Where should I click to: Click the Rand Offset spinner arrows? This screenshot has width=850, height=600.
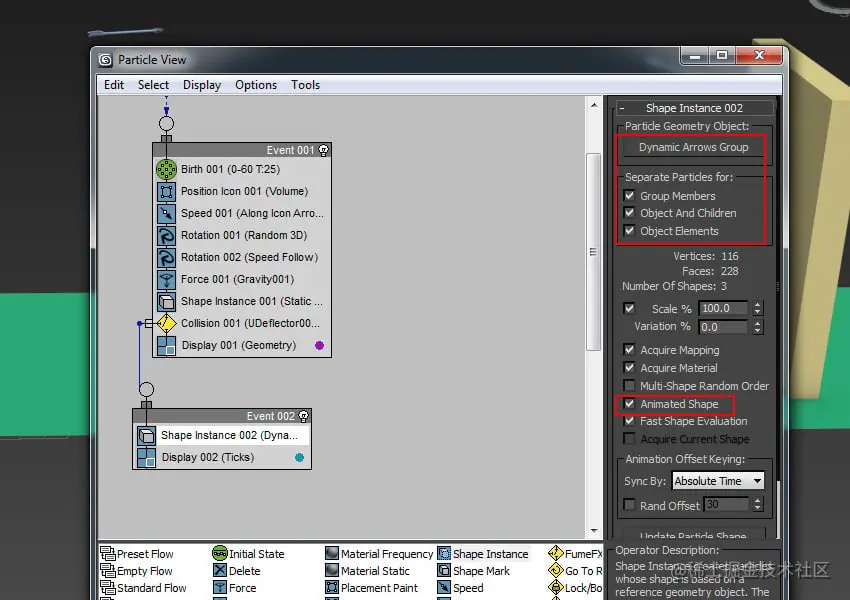point(757,505)
